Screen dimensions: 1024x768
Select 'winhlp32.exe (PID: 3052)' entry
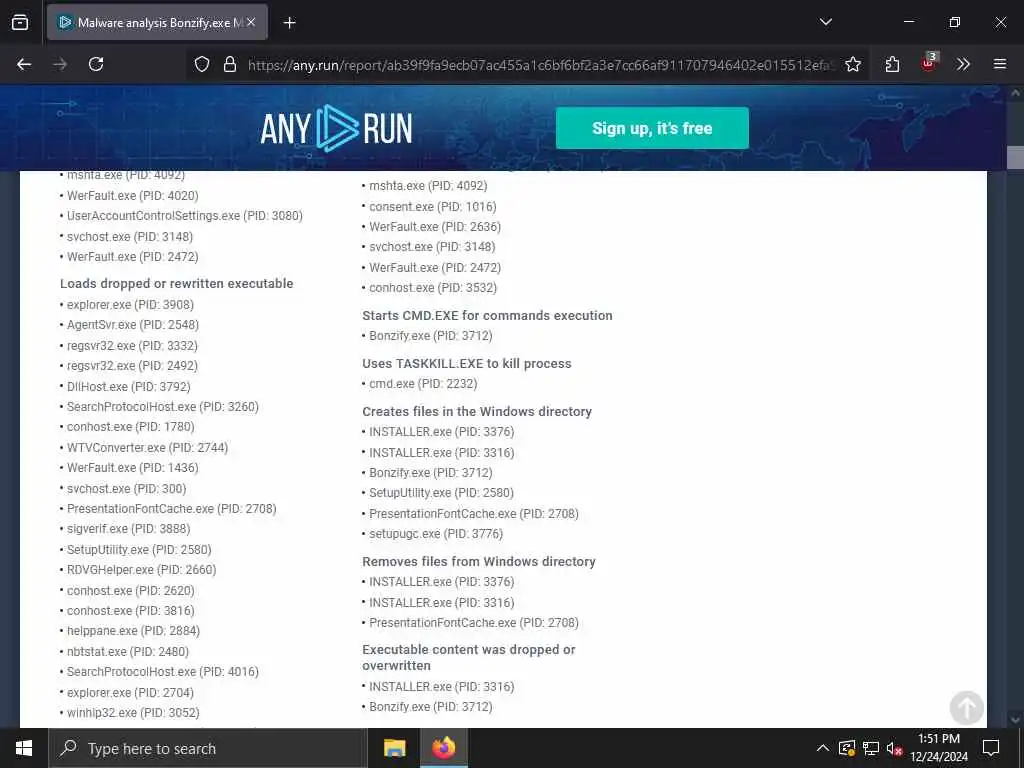[x=133, y=712]
